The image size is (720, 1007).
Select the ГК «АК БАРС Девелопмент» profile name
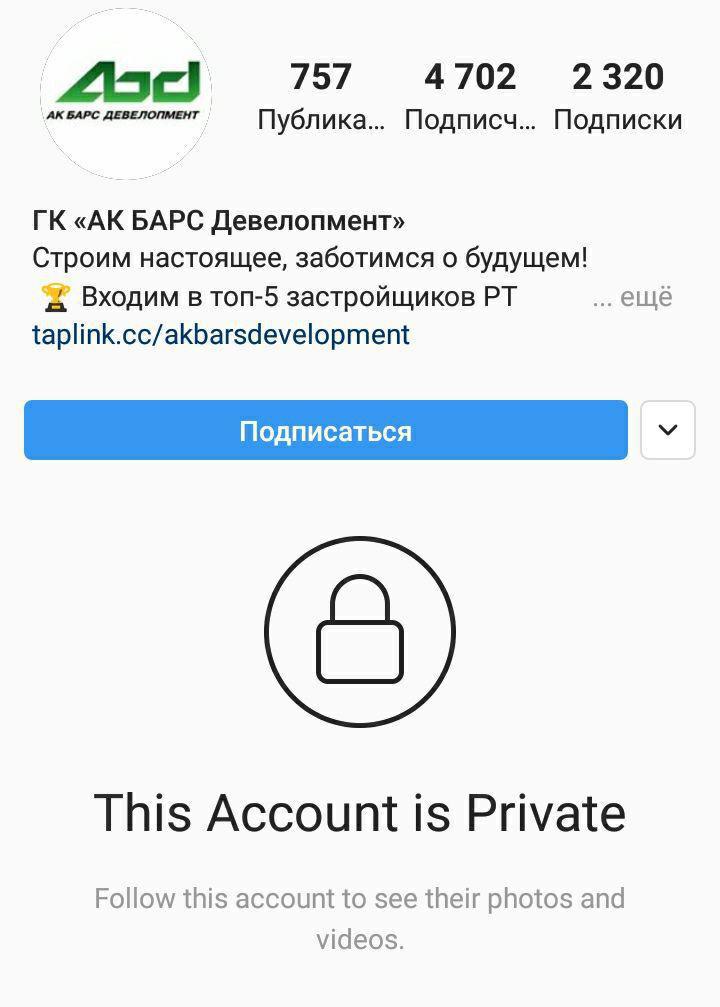(x=218, y=220)
